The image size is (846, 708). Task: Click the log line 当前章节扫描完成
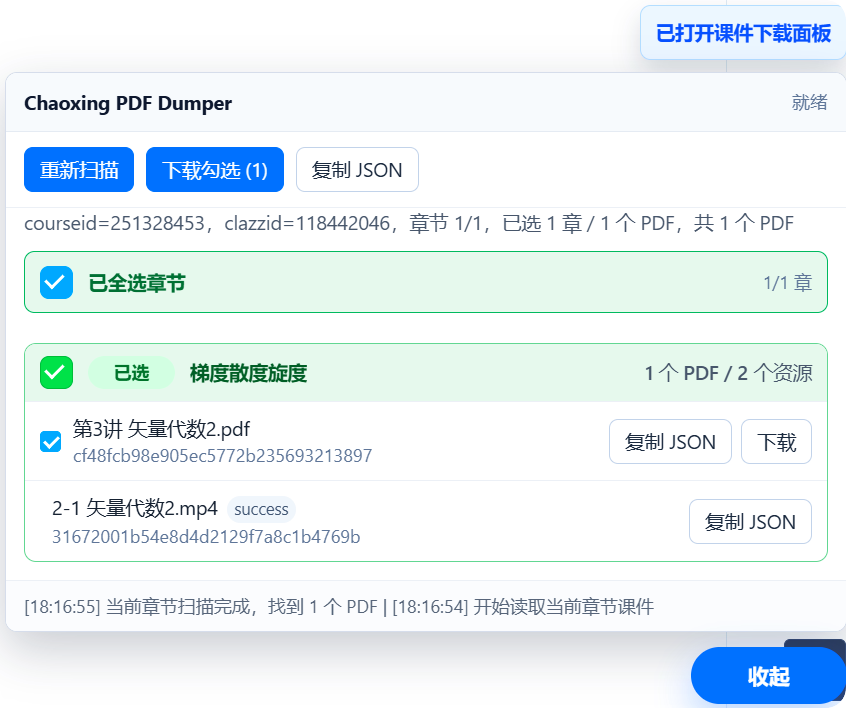click(x=203, y=607)
